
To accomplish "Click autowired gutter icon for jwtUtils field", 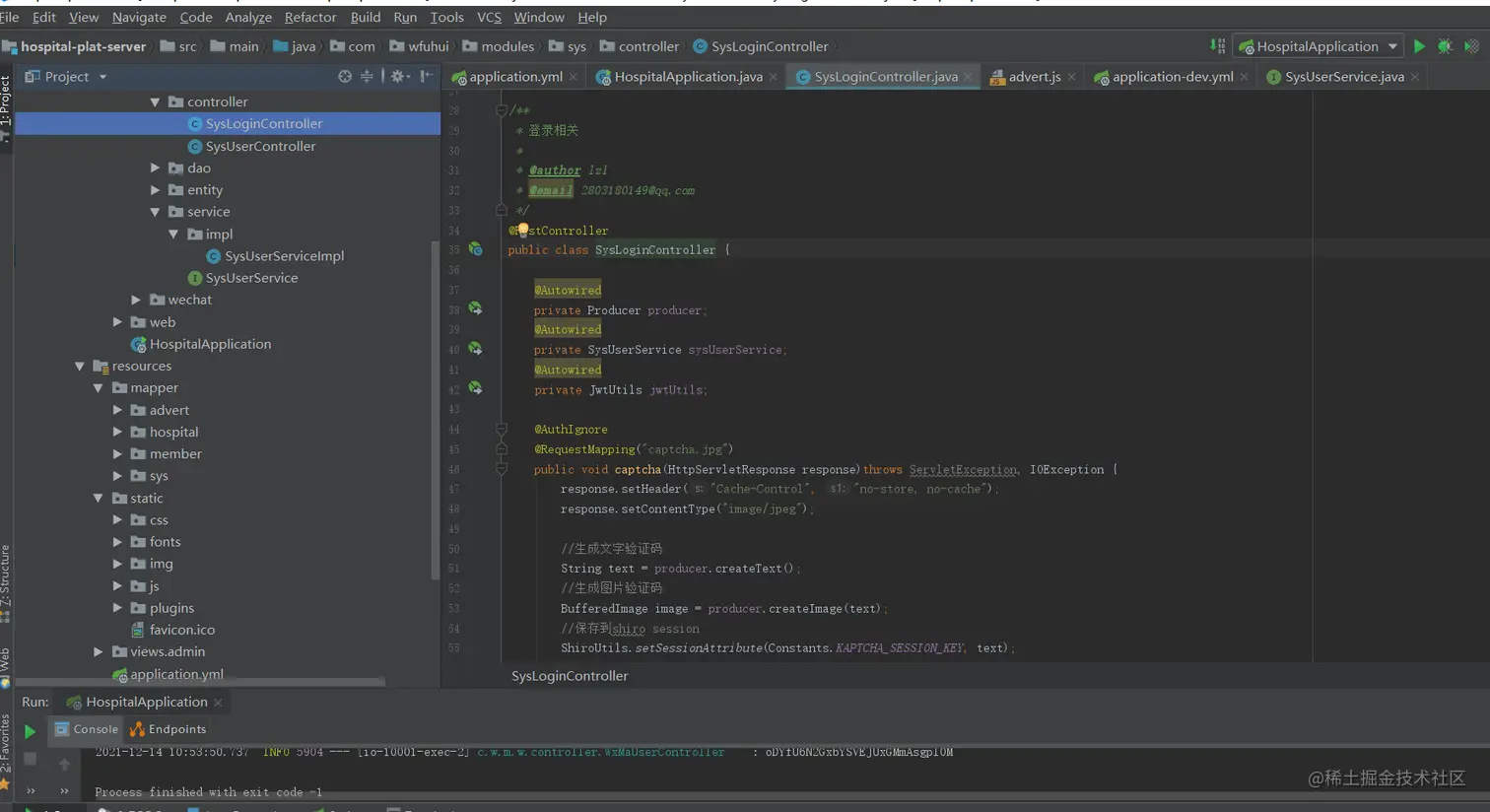I will click(475, 388).
